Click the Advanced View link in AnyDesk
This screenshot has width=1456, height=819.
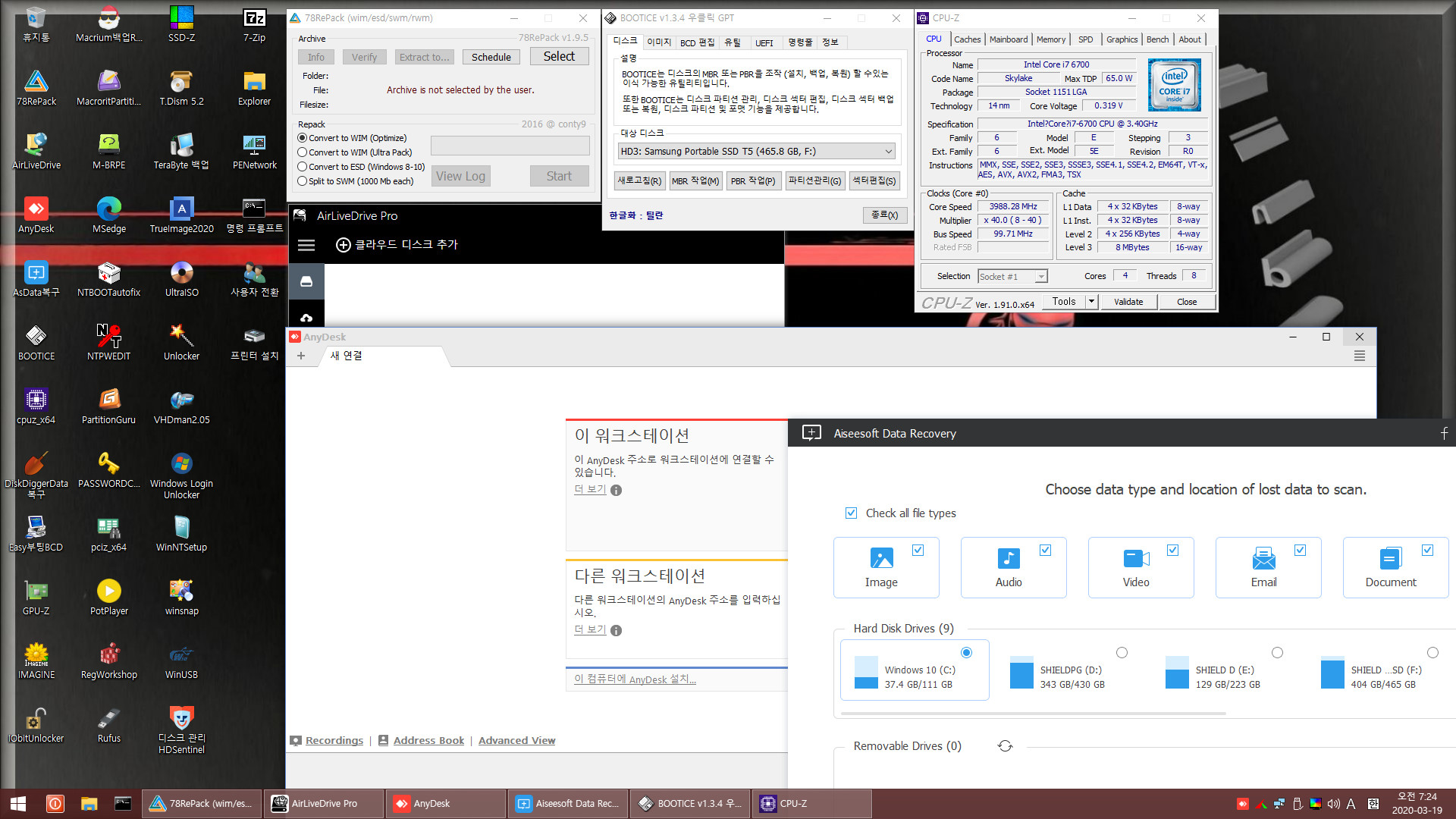coord(516,741)
